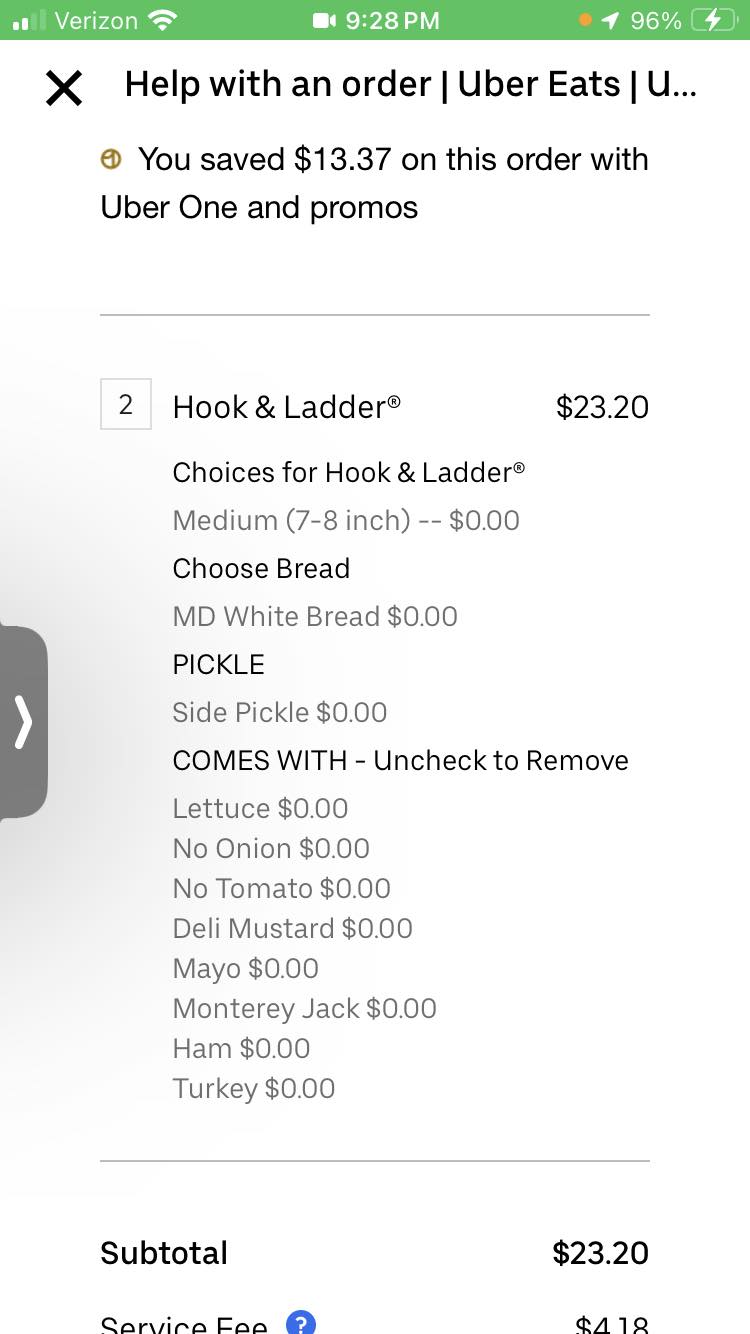
Task: Tap the screen recording camera indicator
Action: [x=324, y=20]
